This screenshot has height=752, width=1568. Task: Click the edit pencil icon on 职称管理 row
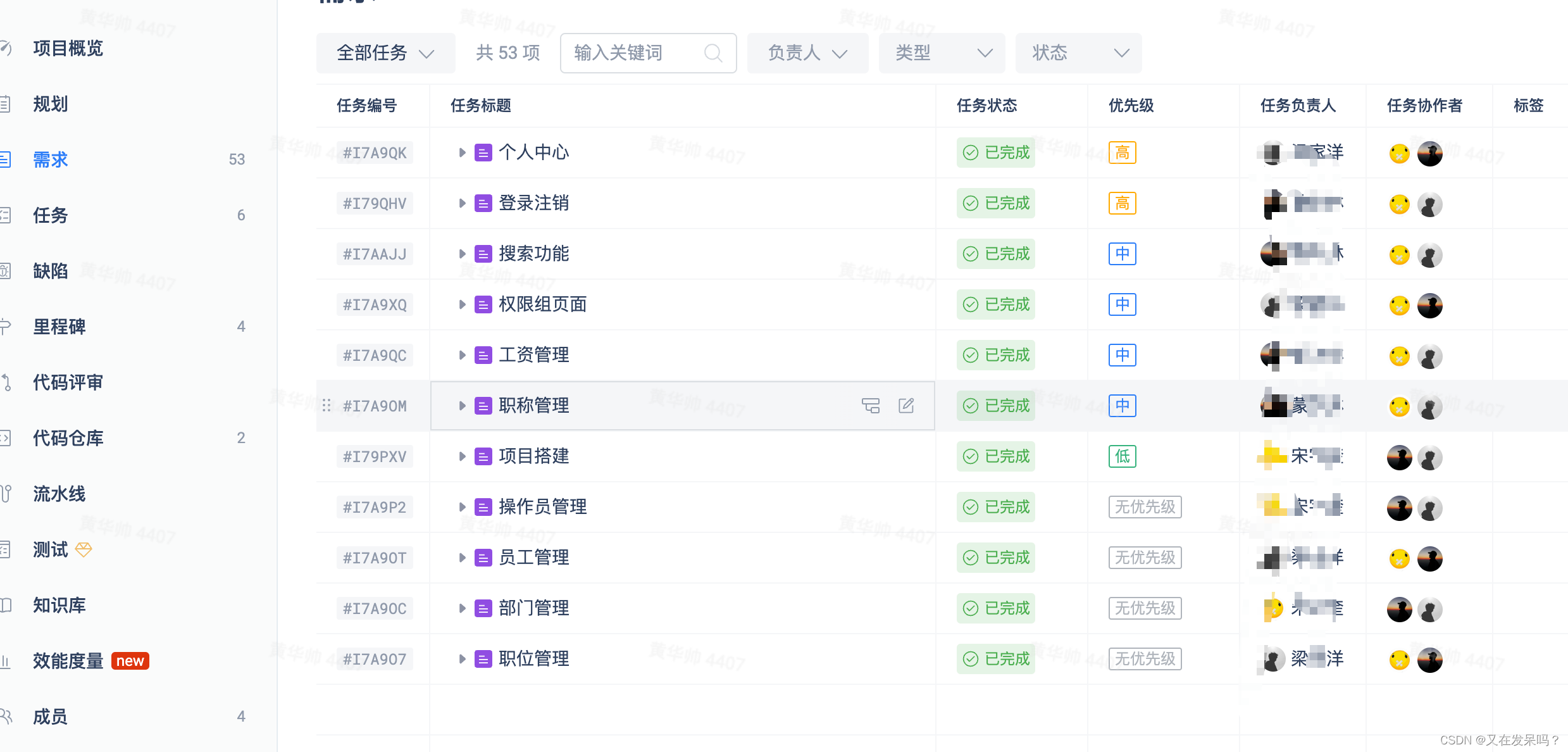[906, 405]
